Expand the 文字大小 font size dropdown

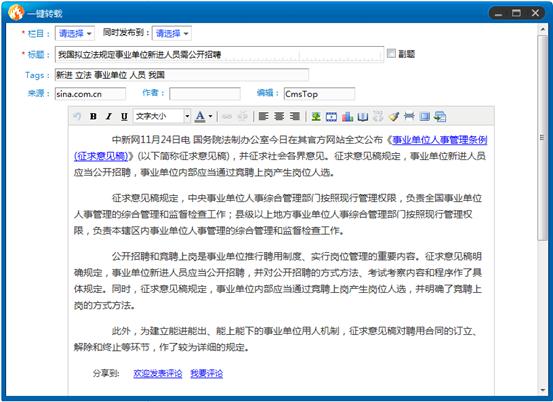(x=187, y=116)
